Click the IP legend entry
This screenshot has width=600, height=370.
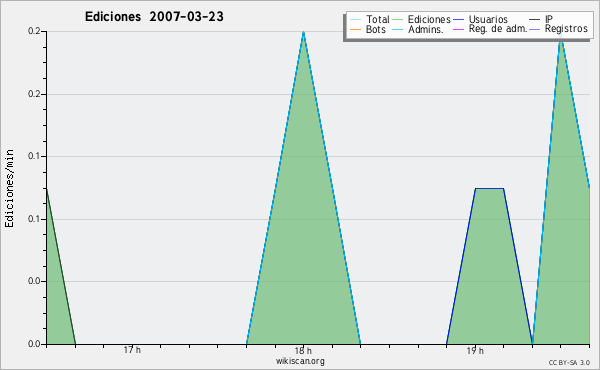(541, 19)
